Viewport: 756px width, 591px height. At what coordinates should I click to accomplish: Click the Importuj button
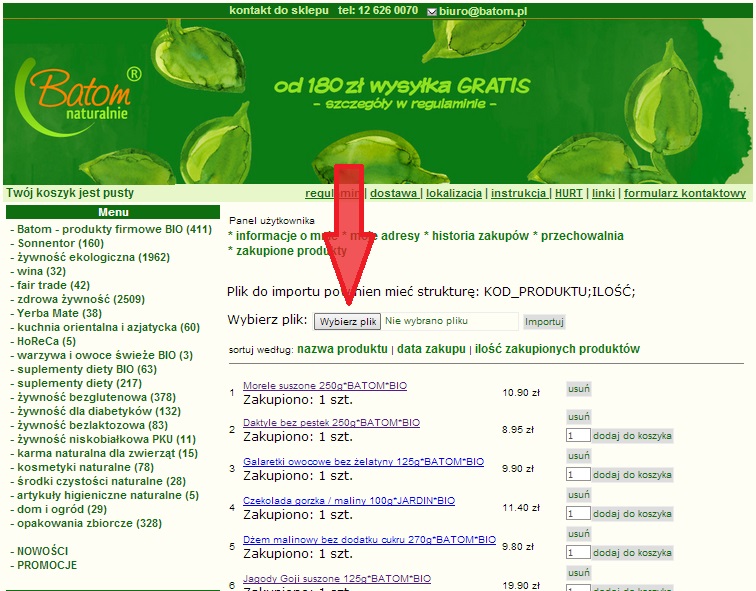click(x=544, y=322)
